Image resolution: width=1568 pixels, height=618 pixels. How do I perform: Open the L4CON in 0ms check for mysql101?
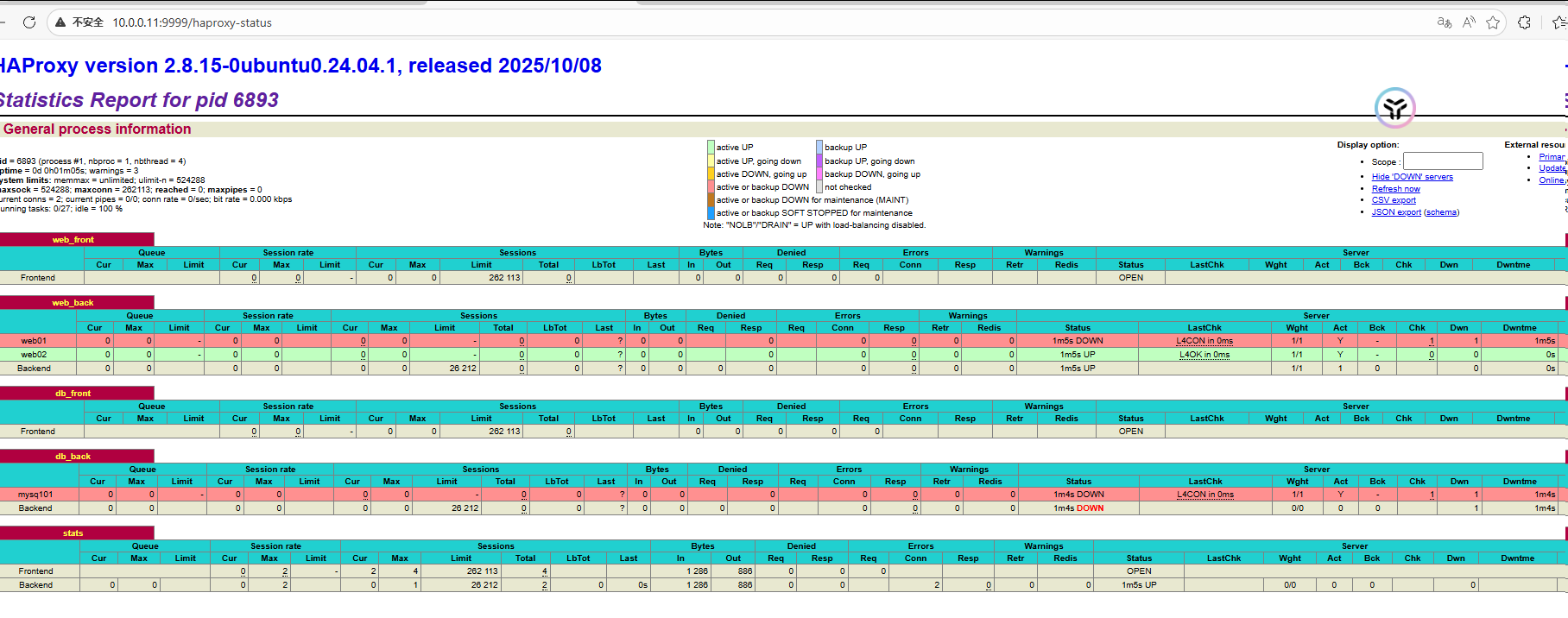[1205, 495]
